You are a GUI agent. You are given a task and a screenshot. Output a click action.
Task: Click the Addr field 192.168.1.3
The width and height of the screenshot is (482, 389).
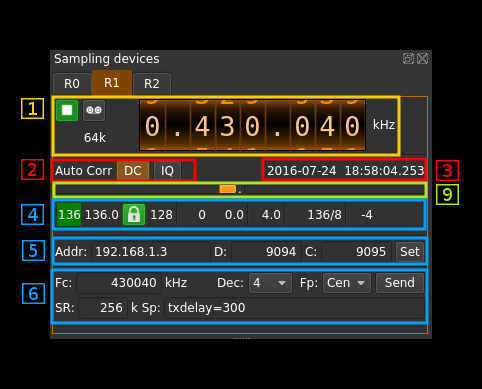point(151,252)
